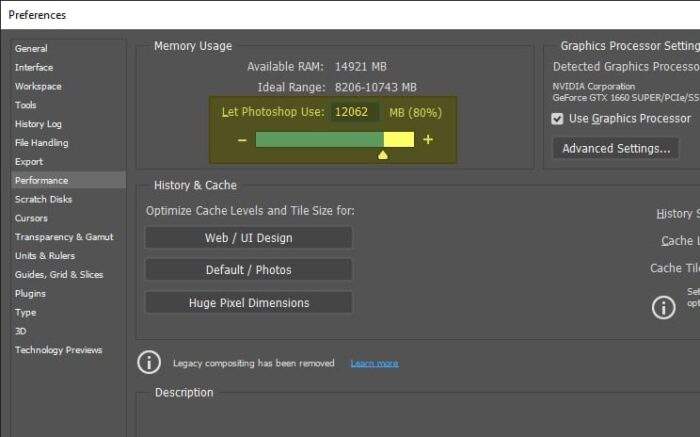Choose Default / Photos cache preset
Viewport: 700px width, 437px height.
(249, 270)
